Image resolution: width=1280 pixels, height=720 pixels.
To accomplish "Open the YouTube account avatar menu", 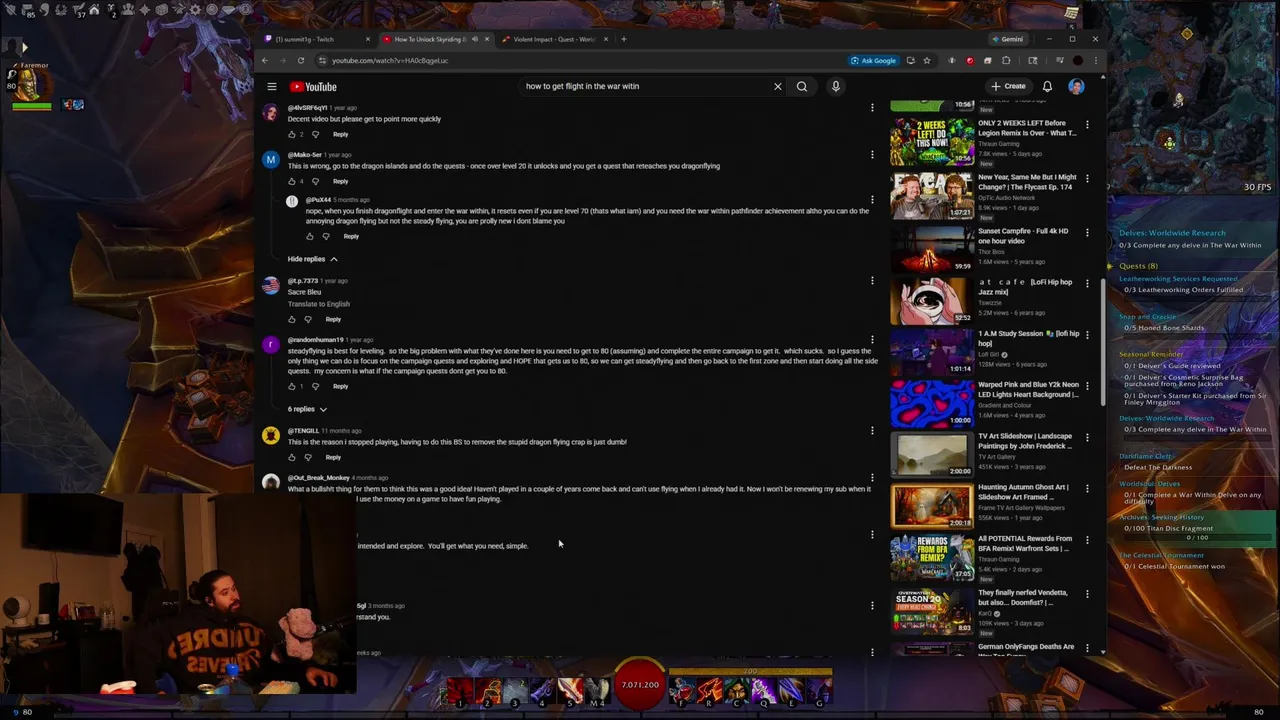I will point(1076,86).
